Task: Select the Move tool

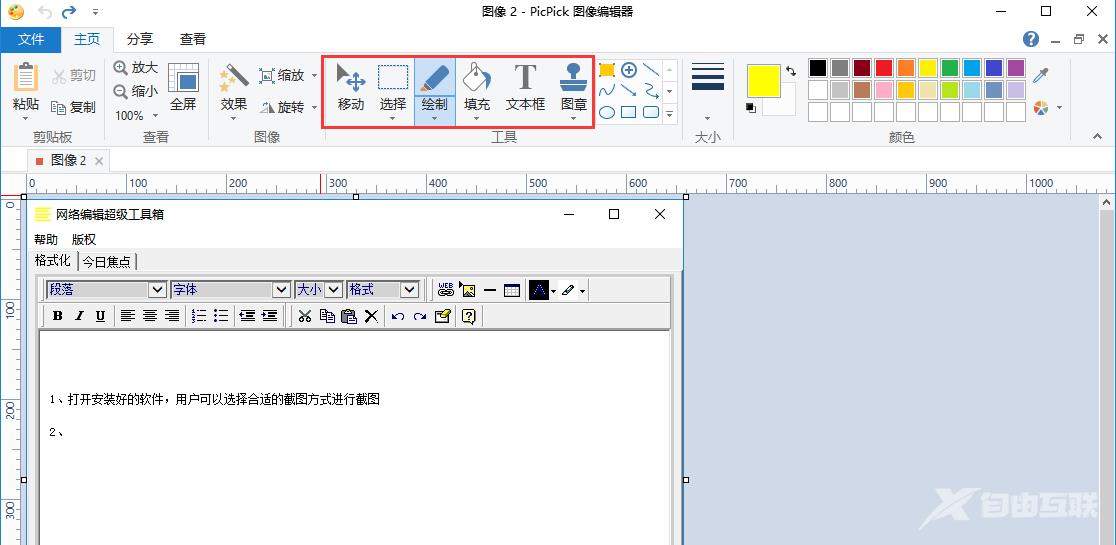Action: click(351, 87)
